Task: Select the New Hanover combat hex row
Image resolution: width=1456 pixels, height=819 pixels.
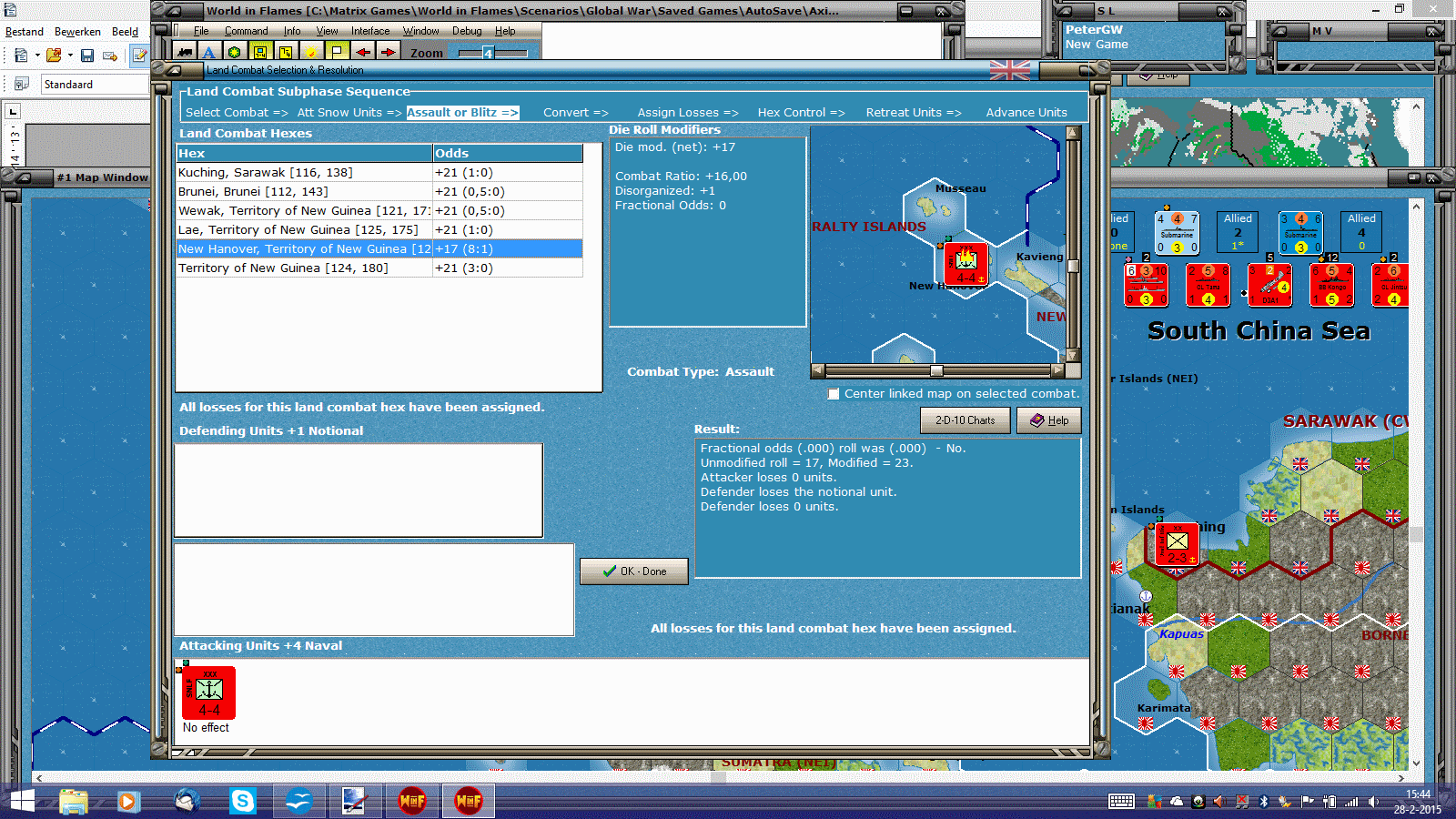Action: (x=379, y=249)
